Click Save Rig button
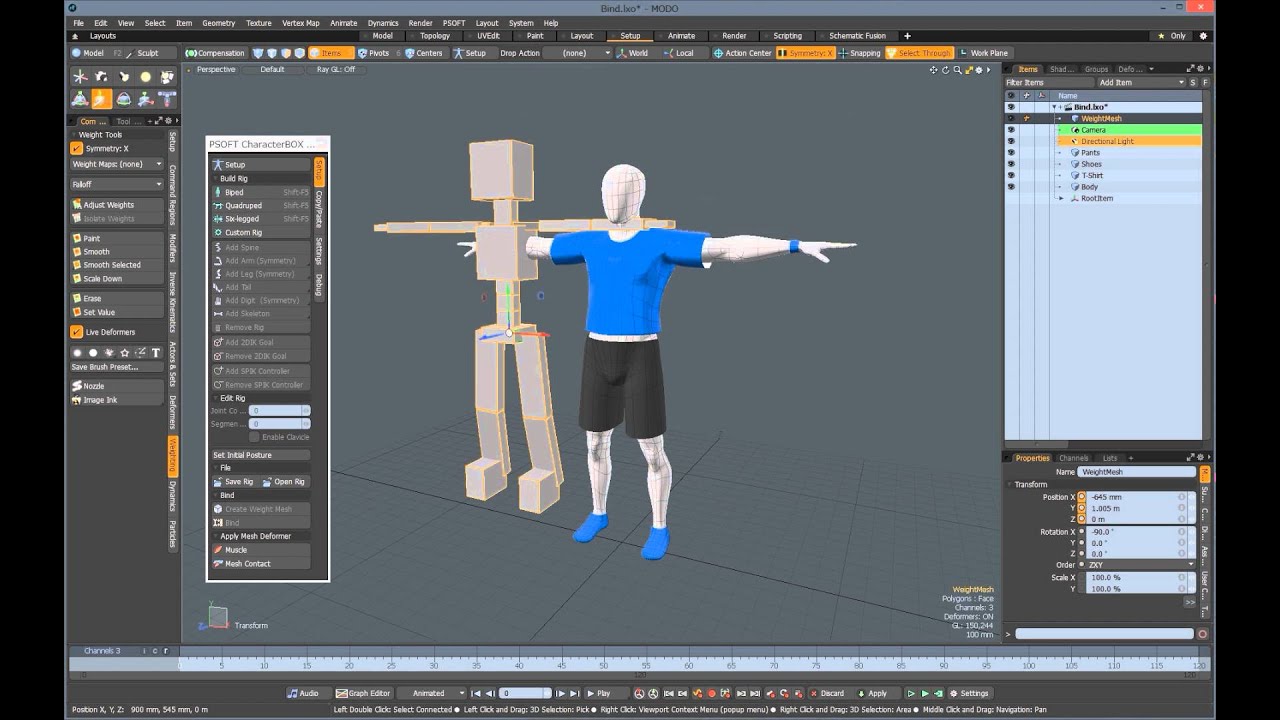The image size is (1280, 720). coord(234,482)
